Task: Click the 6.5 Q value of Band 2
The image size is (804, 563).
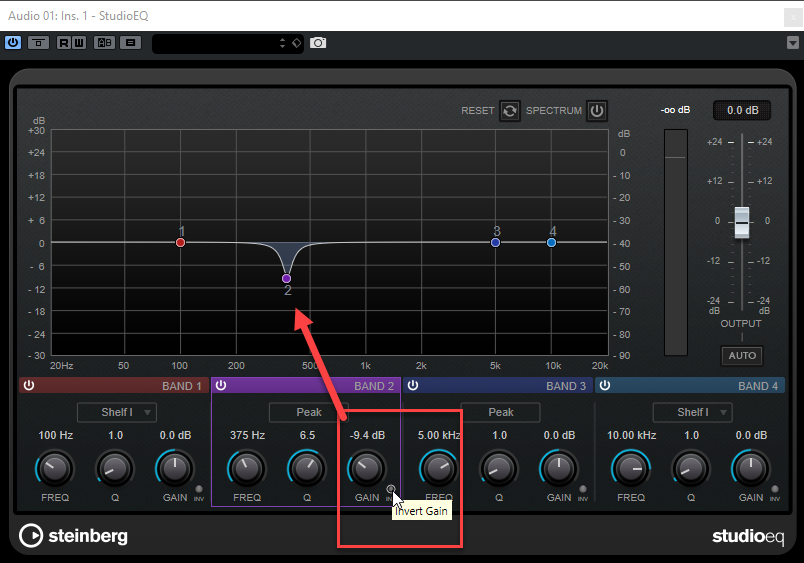Action: coord(307,435)
